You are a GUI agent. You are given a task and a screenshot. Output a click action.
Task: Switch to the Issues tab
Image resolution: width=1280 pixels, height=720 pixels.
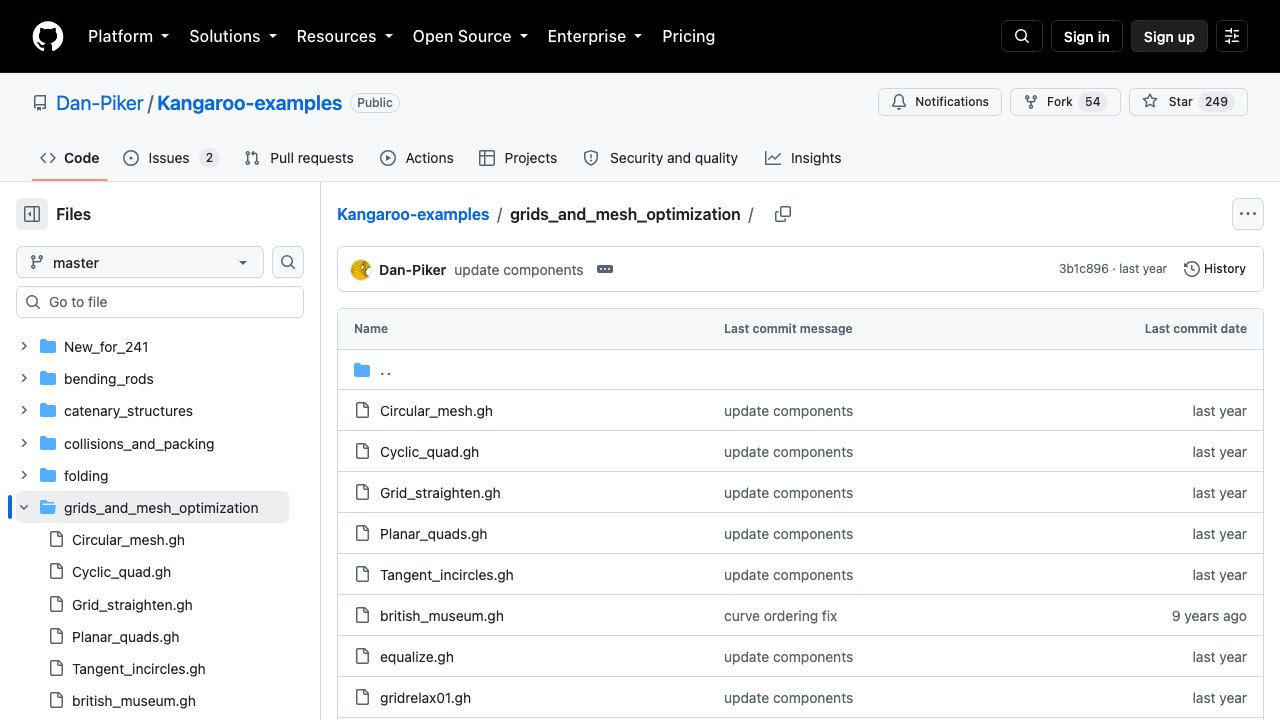(171, 158)
